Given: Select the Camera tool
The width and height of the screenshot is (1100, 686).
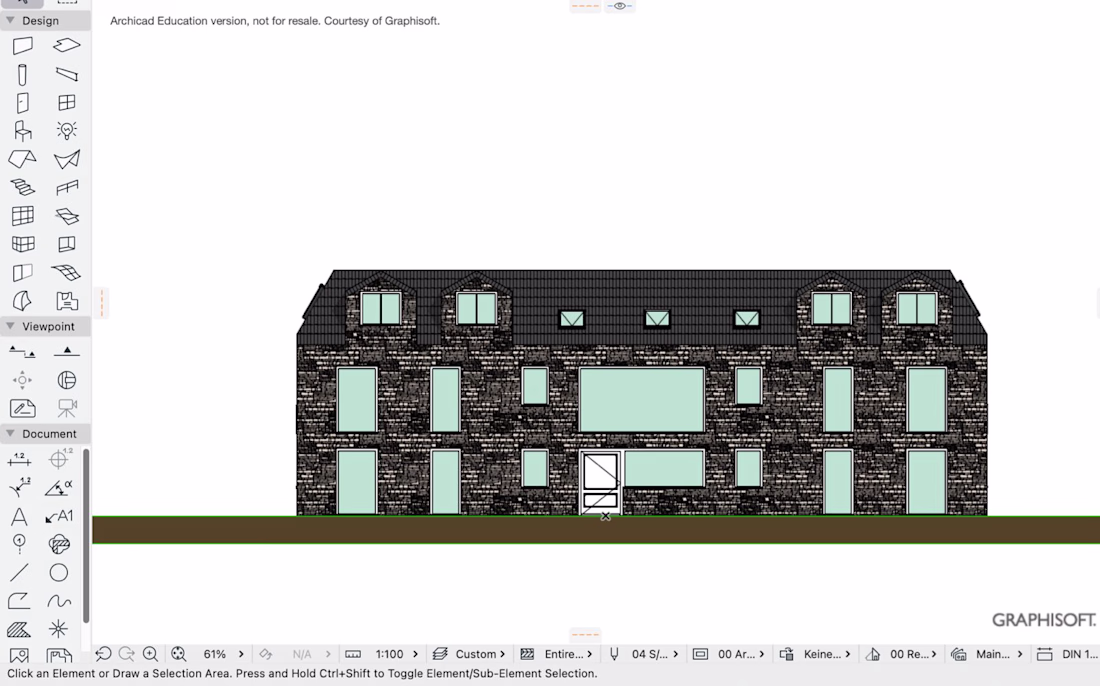Looking at the screenshot, I should pos(67,408).
